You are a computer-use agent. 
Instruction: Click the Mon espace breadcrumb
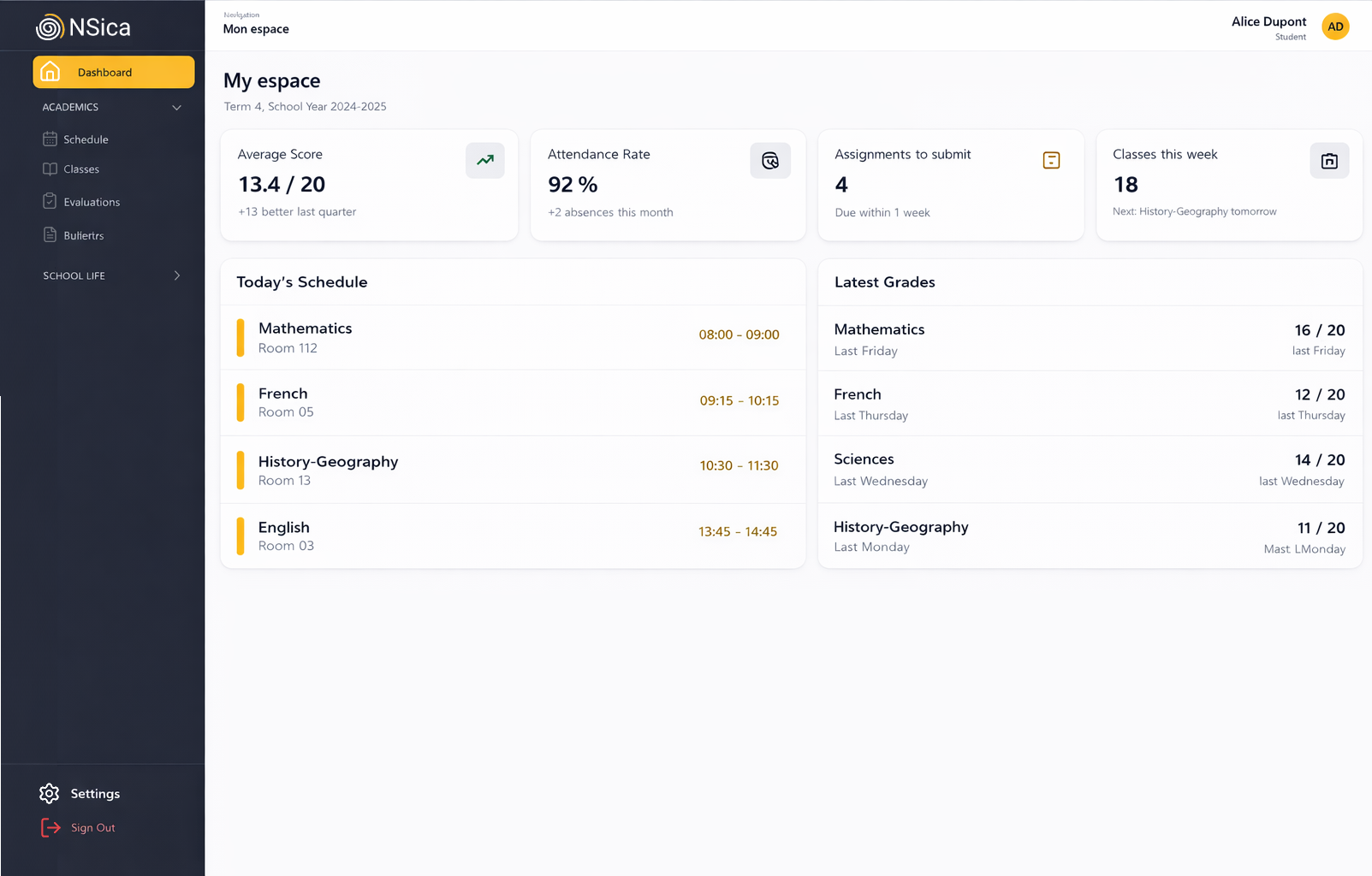255,28
